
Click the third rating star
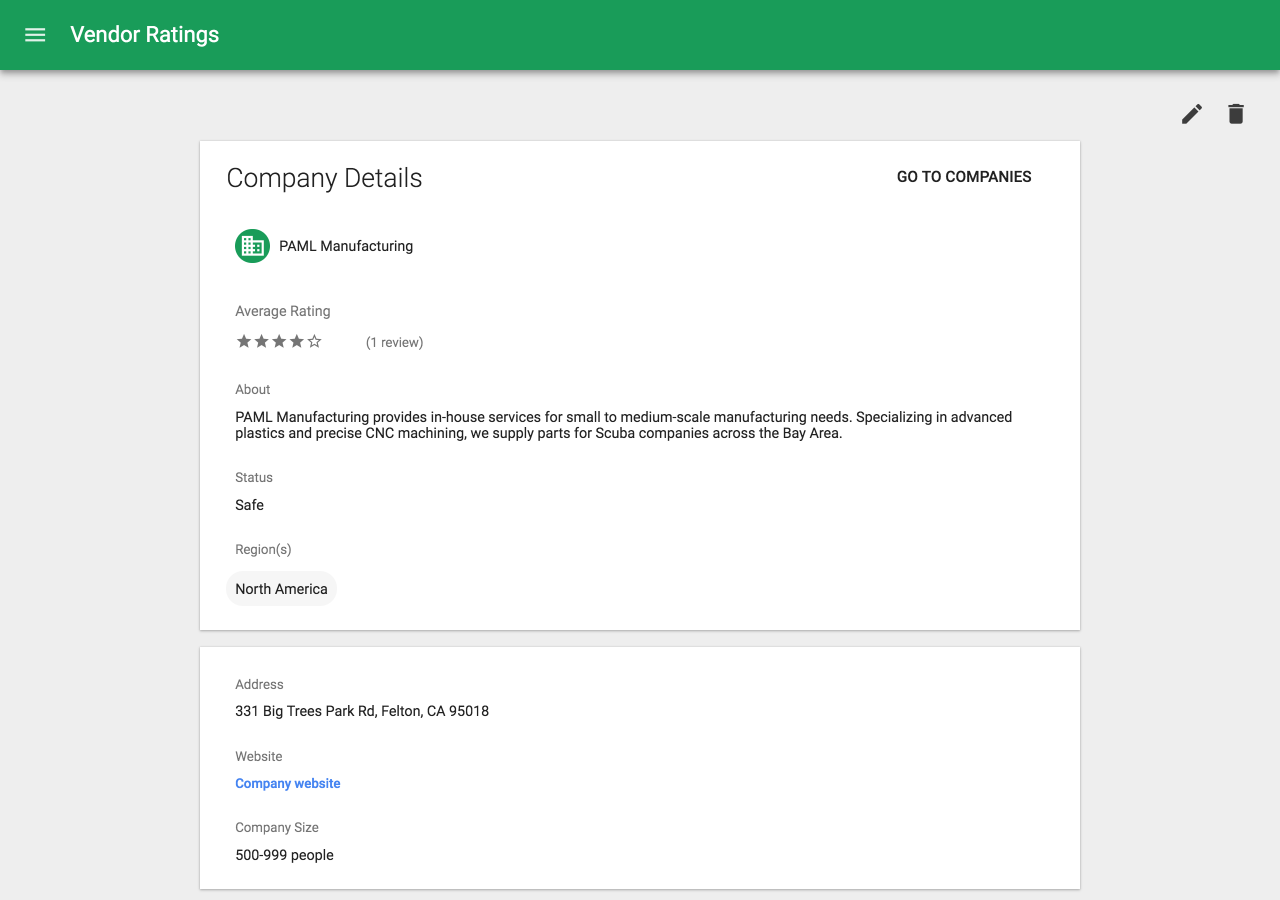click(x=279, y=342)
